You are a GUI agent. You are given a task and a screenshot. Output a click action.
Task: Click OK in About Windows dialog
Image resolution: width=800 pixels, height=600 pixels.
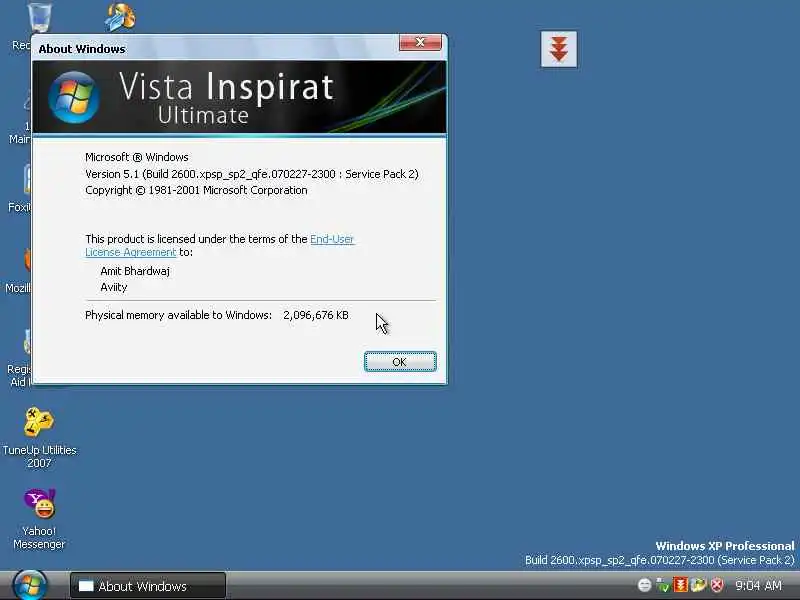click(400, 362)
